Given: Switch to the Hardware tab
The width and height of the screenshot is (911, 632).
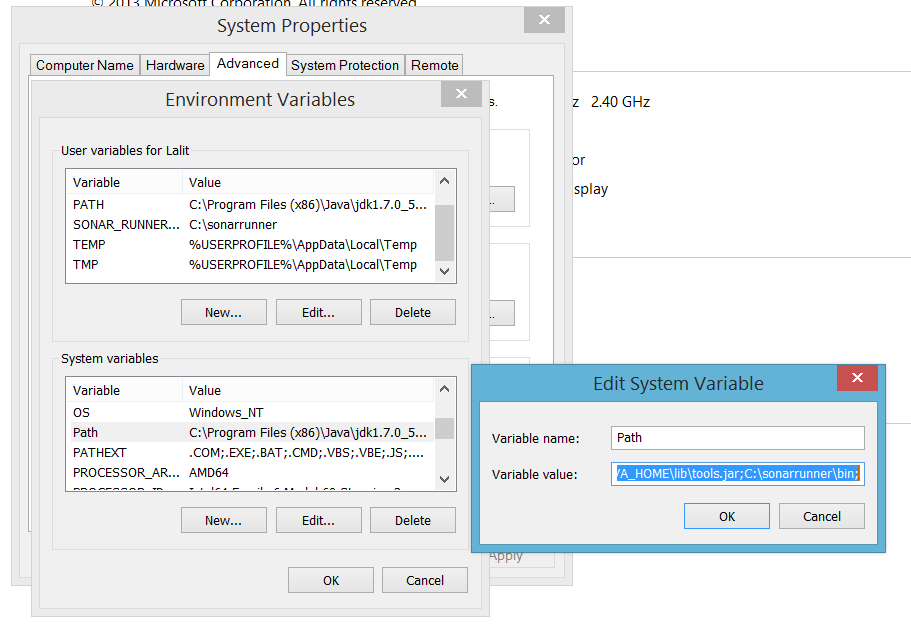Looking at the screenshot, I should coord(175,64).
